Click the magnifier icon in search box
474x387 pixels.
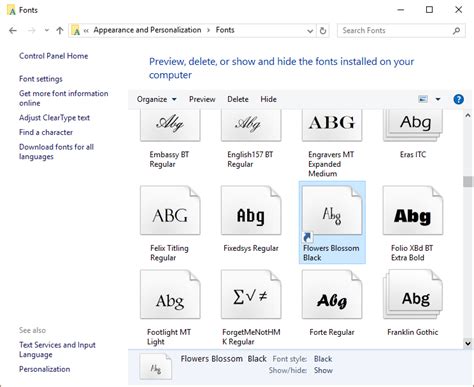click(457, 31)
